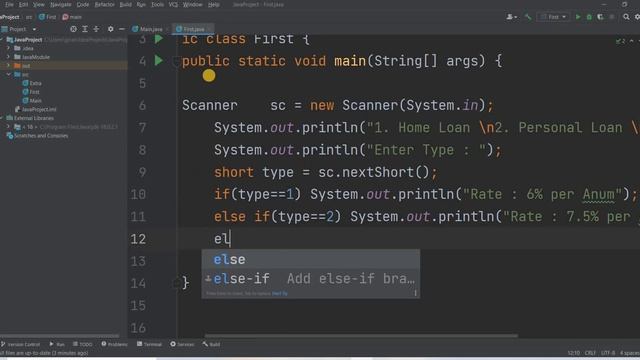This screenshot has width=640, height=360.
Task: Open the Terminal tool window
Action: pos(149,344)
